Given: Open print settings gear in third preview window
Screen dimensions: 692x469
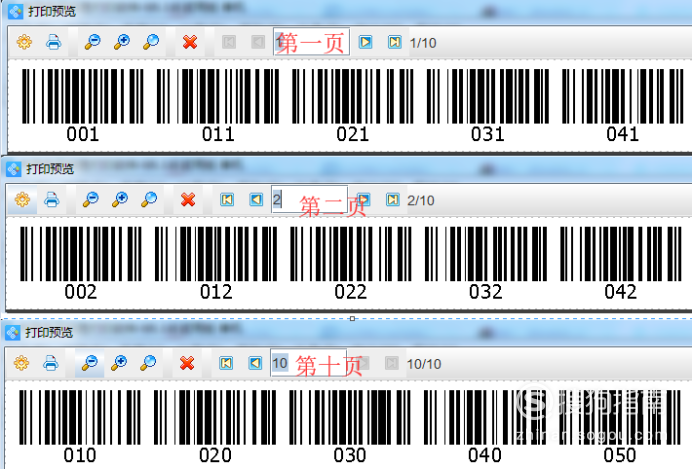Looking at the screenshot, I should (22, 363).
